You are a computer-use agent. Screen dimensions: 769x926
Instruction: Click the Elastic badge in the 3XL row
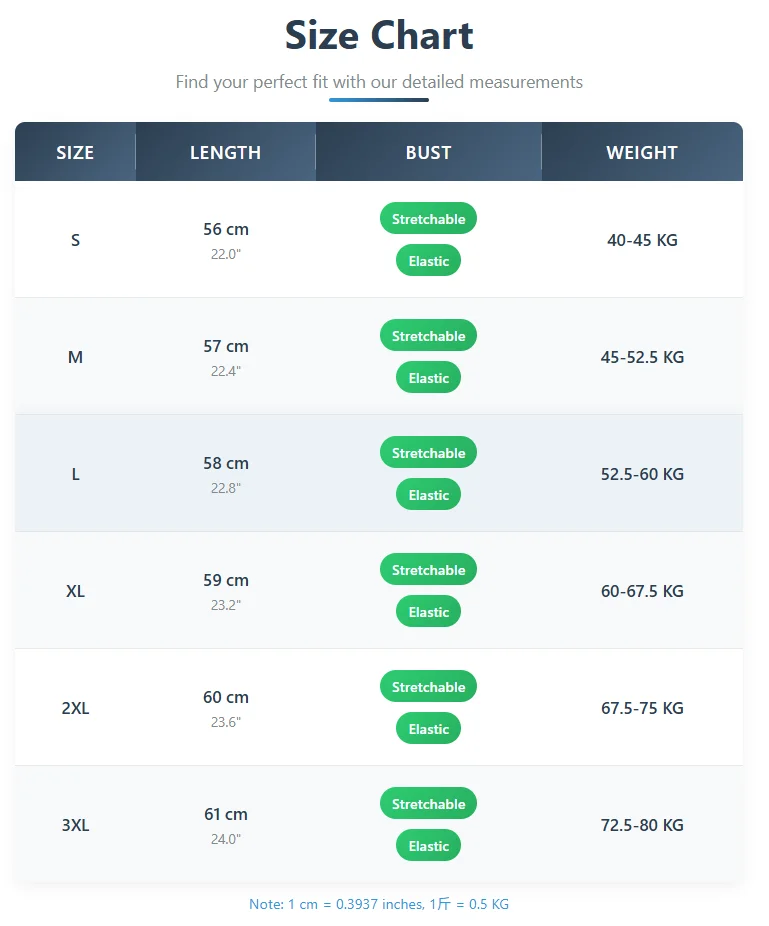click(428, 846)
